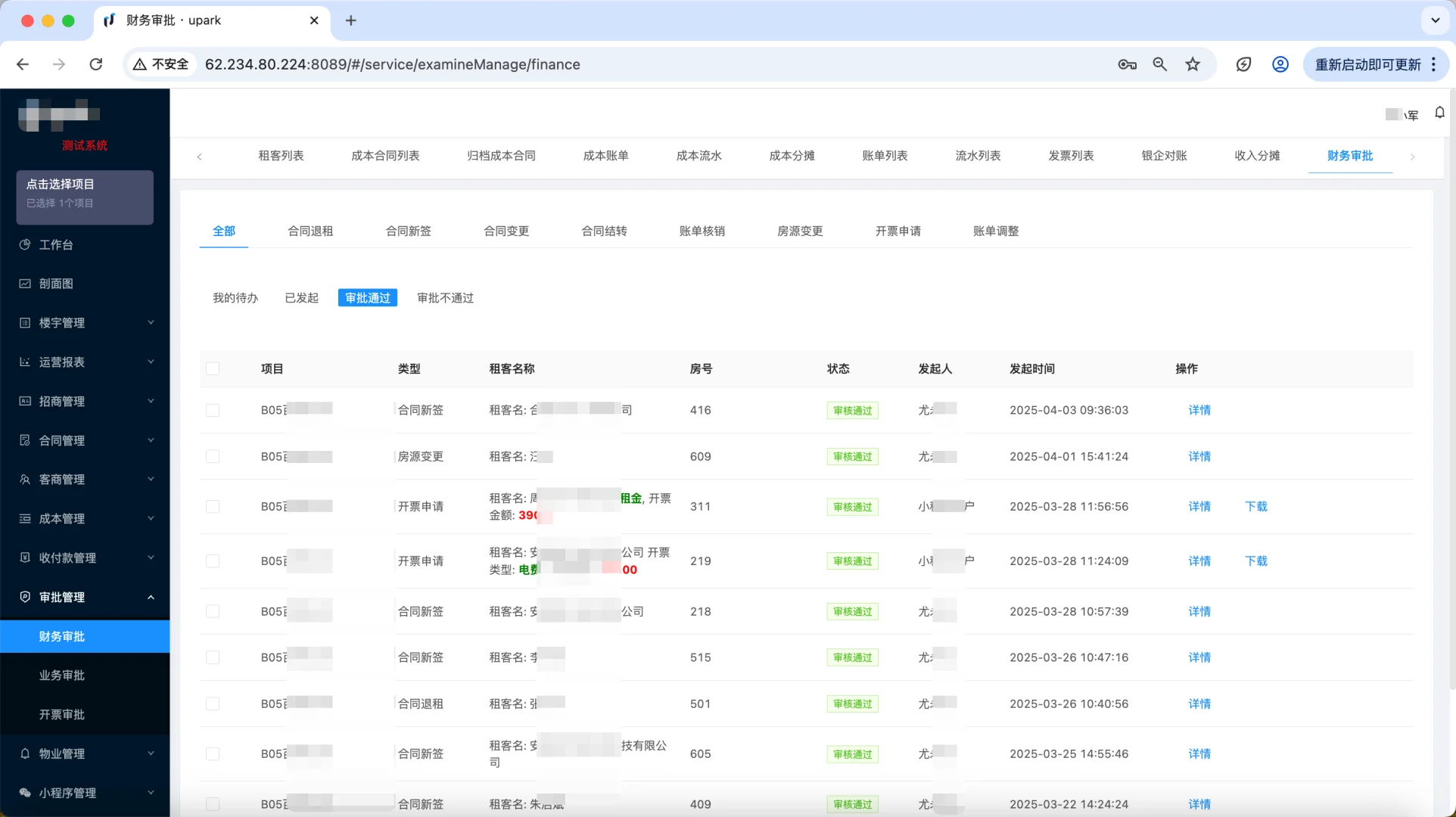This screenshot has height=817, width=1456.
Task: Open the 楼宇管理 building management icon
Action: point(24,323)
